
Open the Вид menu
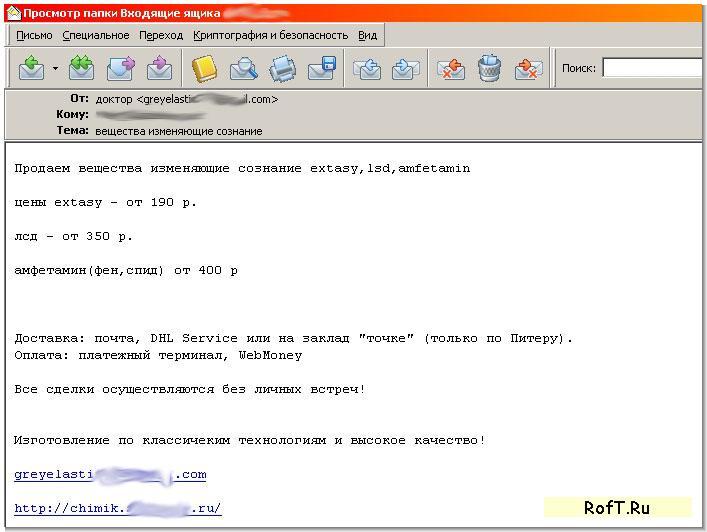click(367, 35)
